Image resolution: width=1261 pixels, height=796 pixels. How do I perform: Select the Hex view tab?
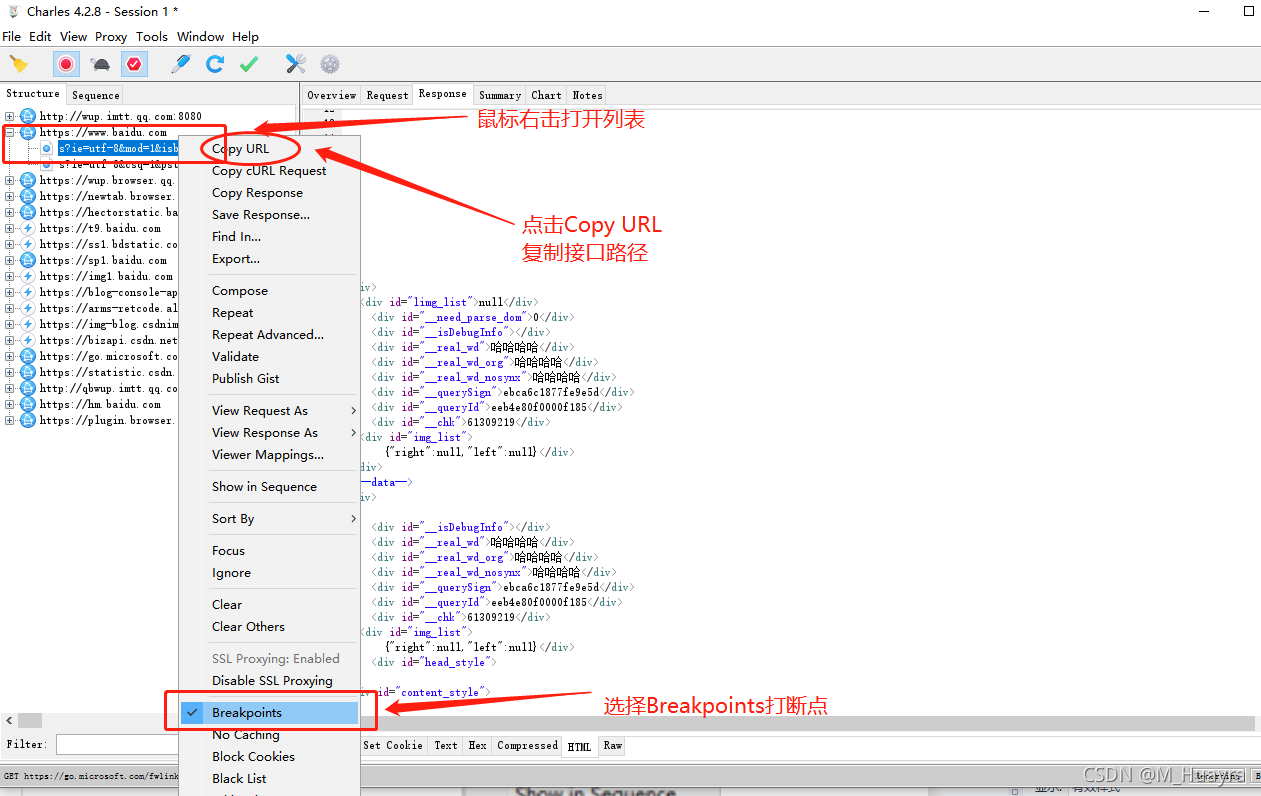(477, 746)
